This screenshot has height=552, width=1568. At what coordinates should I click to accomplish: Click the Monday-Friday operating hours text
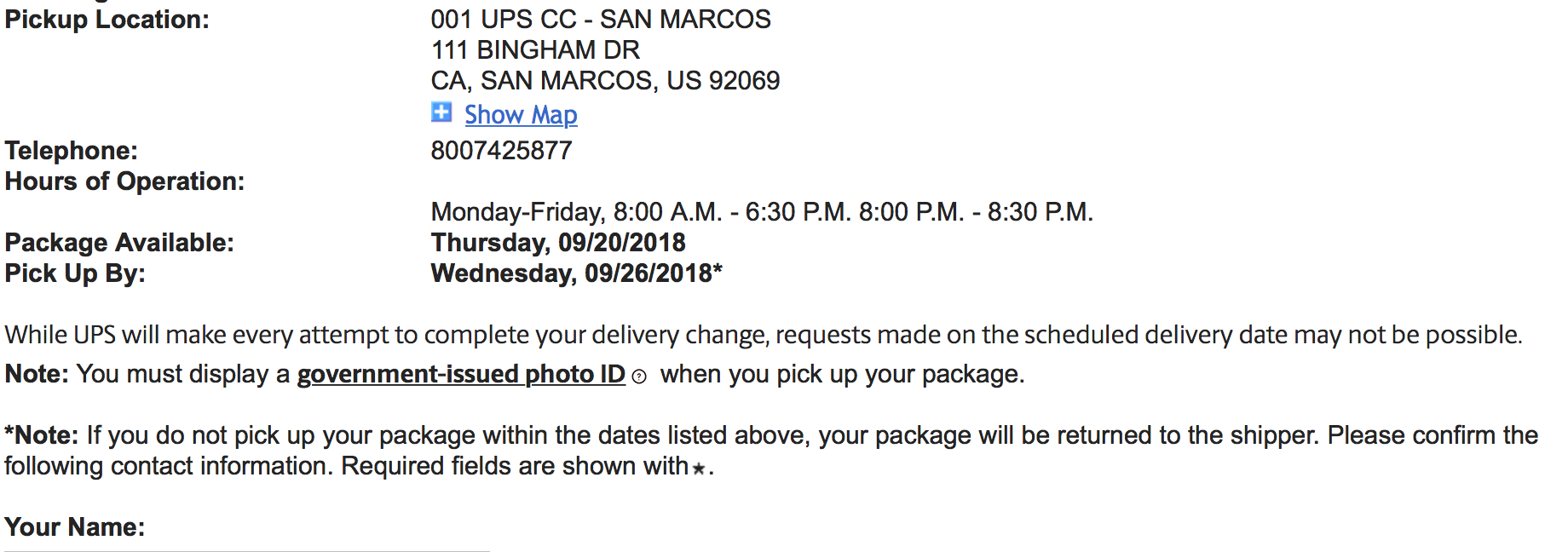[762, 212]
